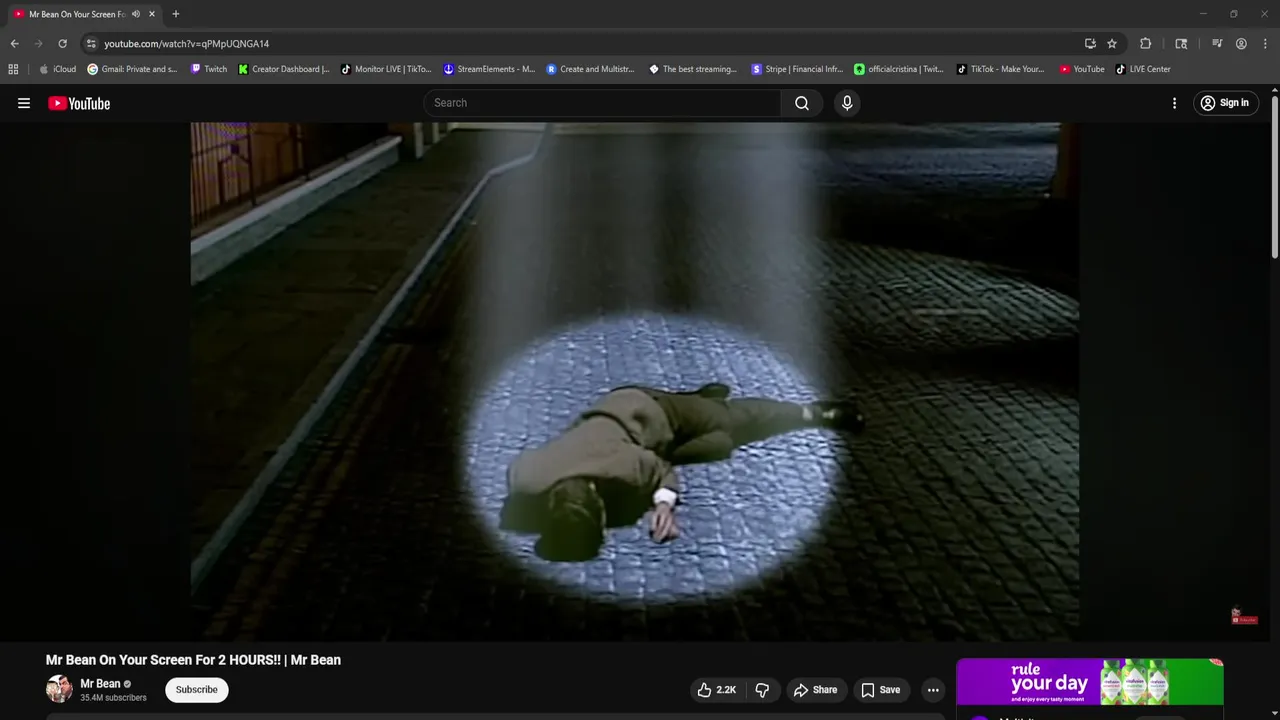View site information icon in address bar
This screenshot has width=1280, height=720.
(91, 44)
